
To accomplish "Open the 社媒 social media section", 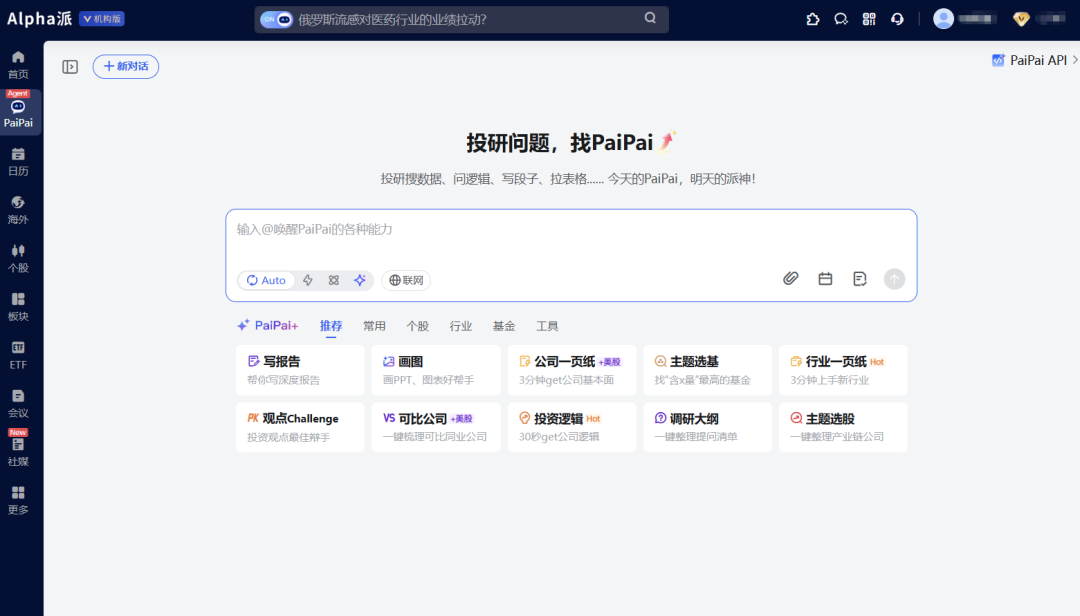I will pos(18,452).
